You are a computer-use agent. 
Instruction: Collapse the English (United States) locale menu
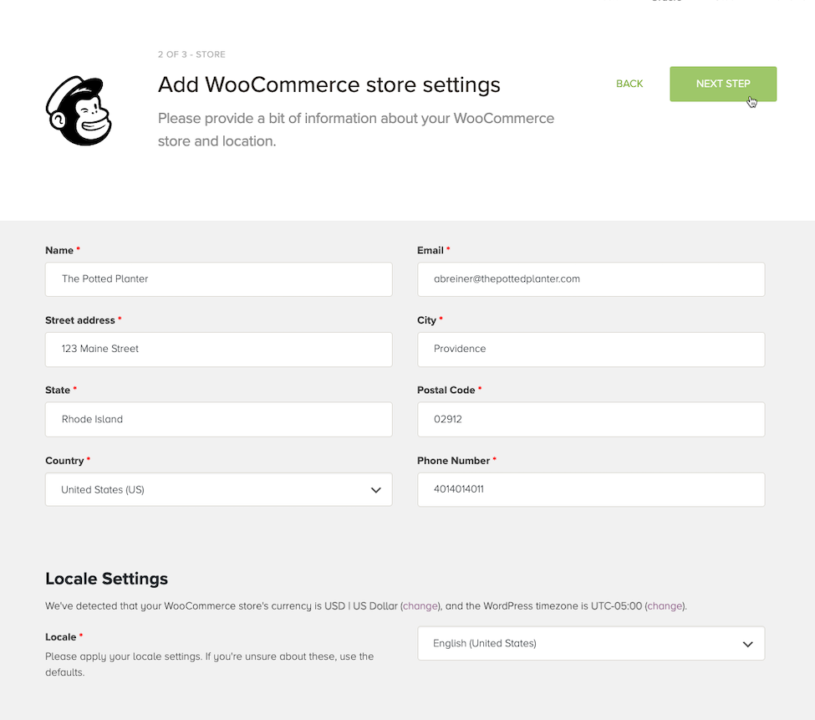(x=748, y=643)
